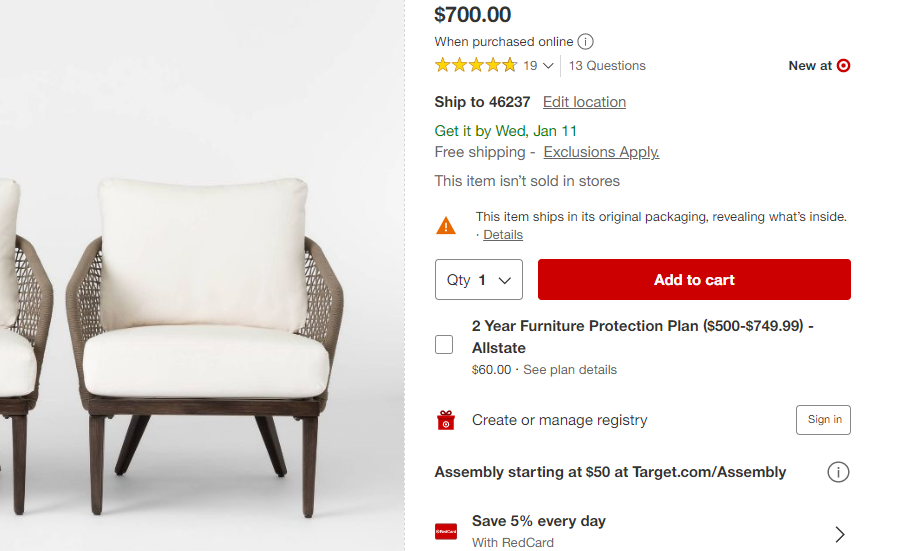Viewport: 917px width, 551px height.
Task: Open the 13 Questions link
Action: click(x=608, y=66)
